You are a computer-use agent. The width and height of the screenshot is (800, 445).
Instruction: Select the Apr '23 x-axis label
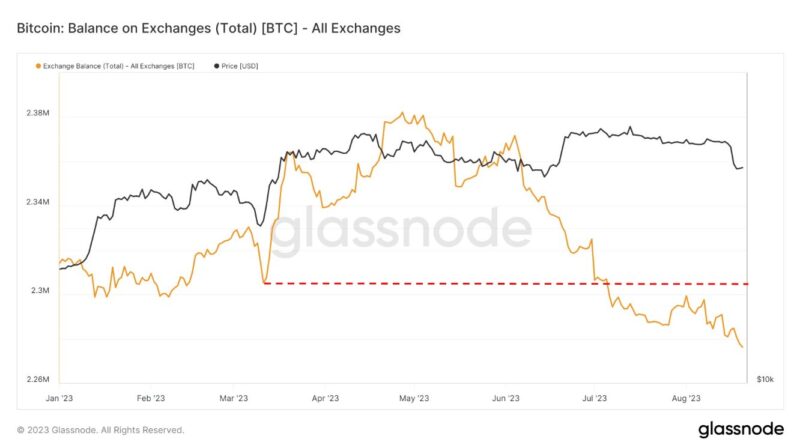[325, 397]
